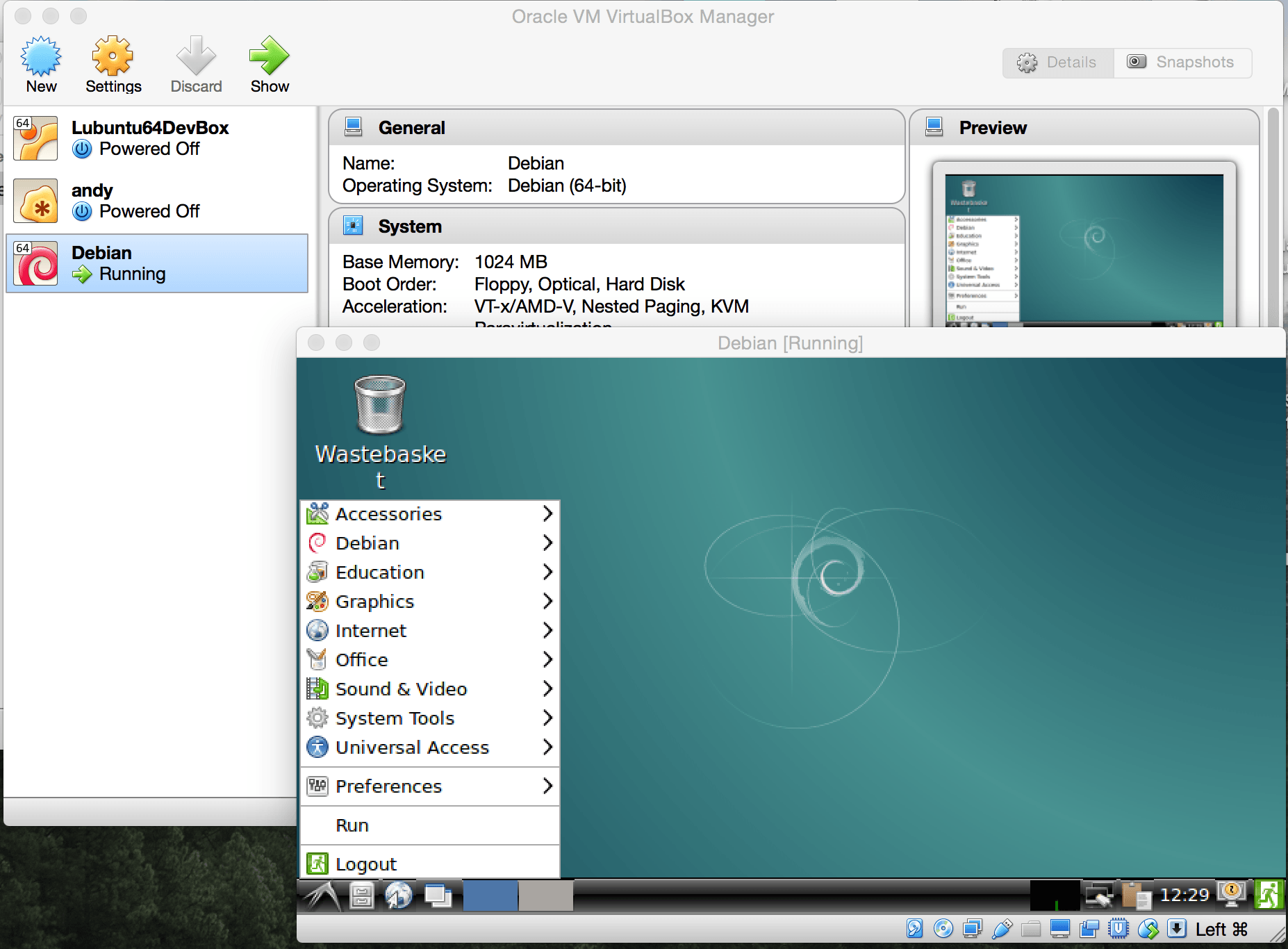Click the hard disk activity status icon
This screenshot has width=1288, height=949.
914,928
